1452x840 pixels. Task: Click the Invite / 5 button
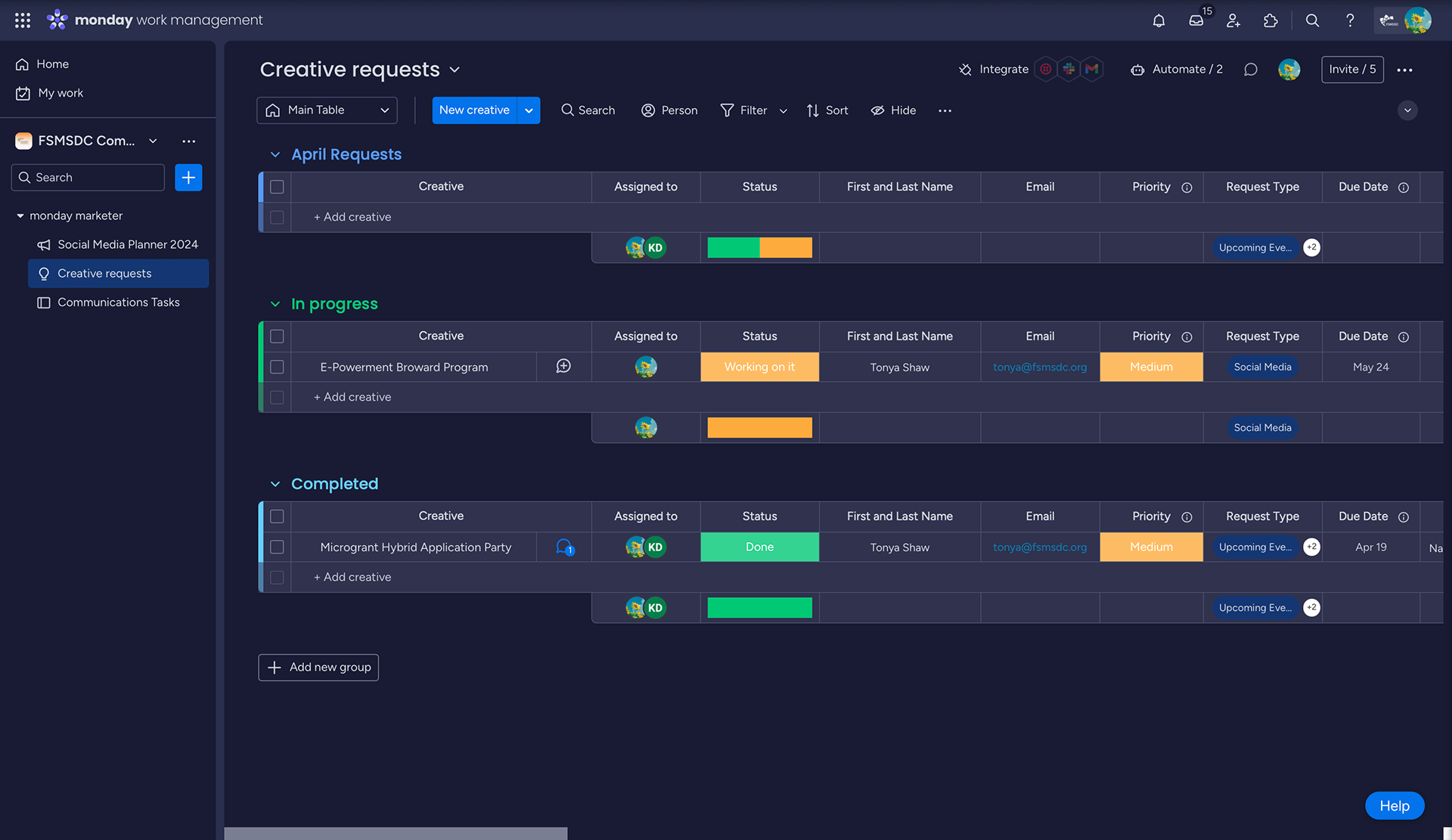tap(1352, 70)
